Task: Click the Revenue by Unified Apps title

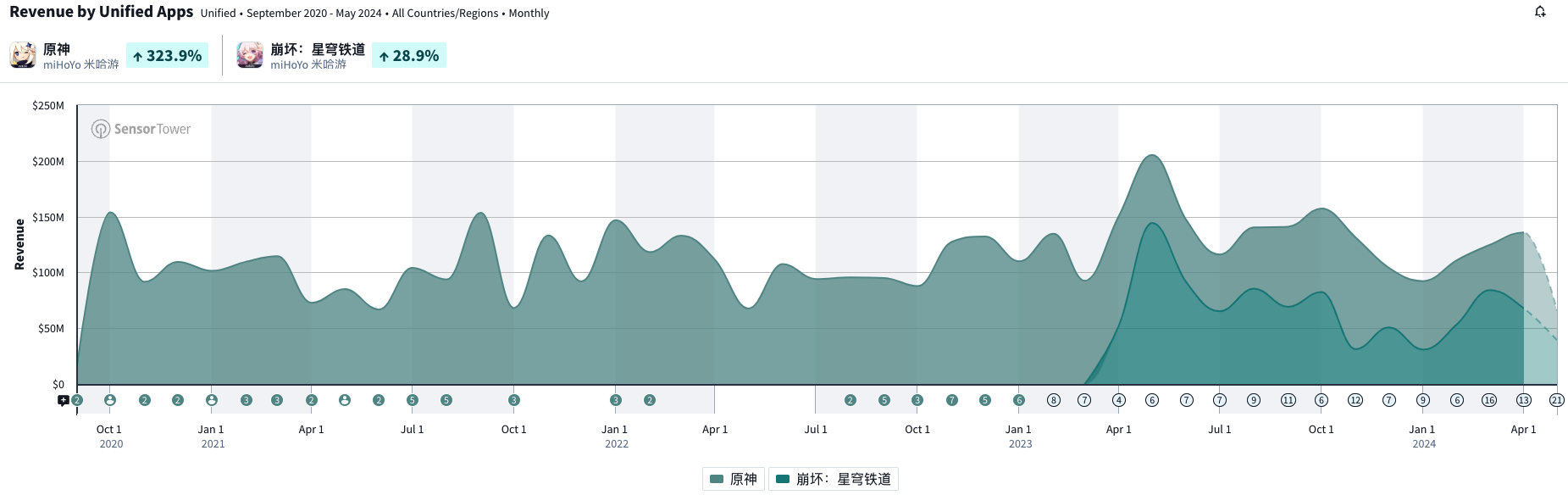Action: [102, 12]
